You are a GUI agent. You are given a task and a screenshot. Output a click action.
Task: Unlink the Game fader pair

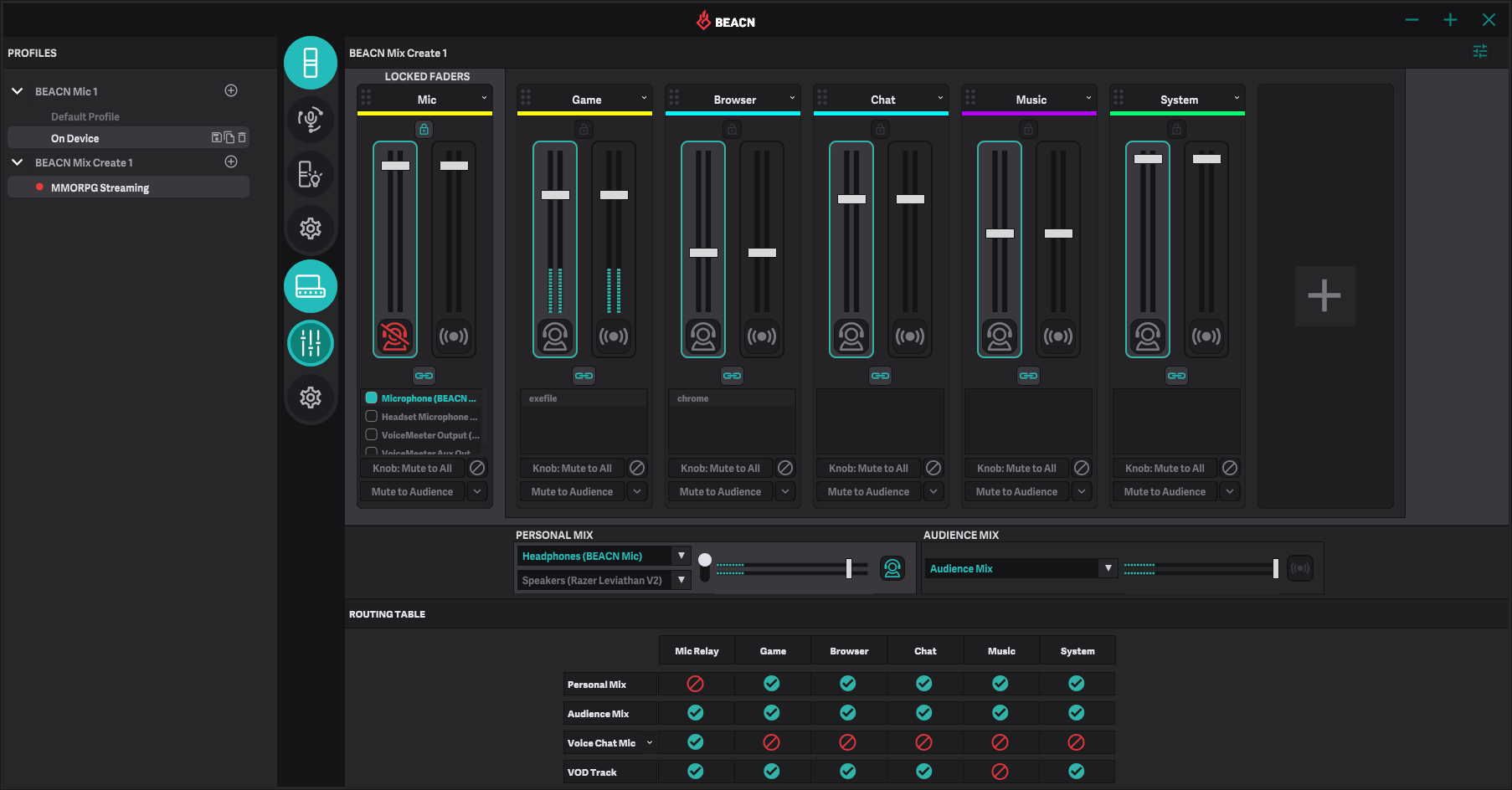pos(584,376)
